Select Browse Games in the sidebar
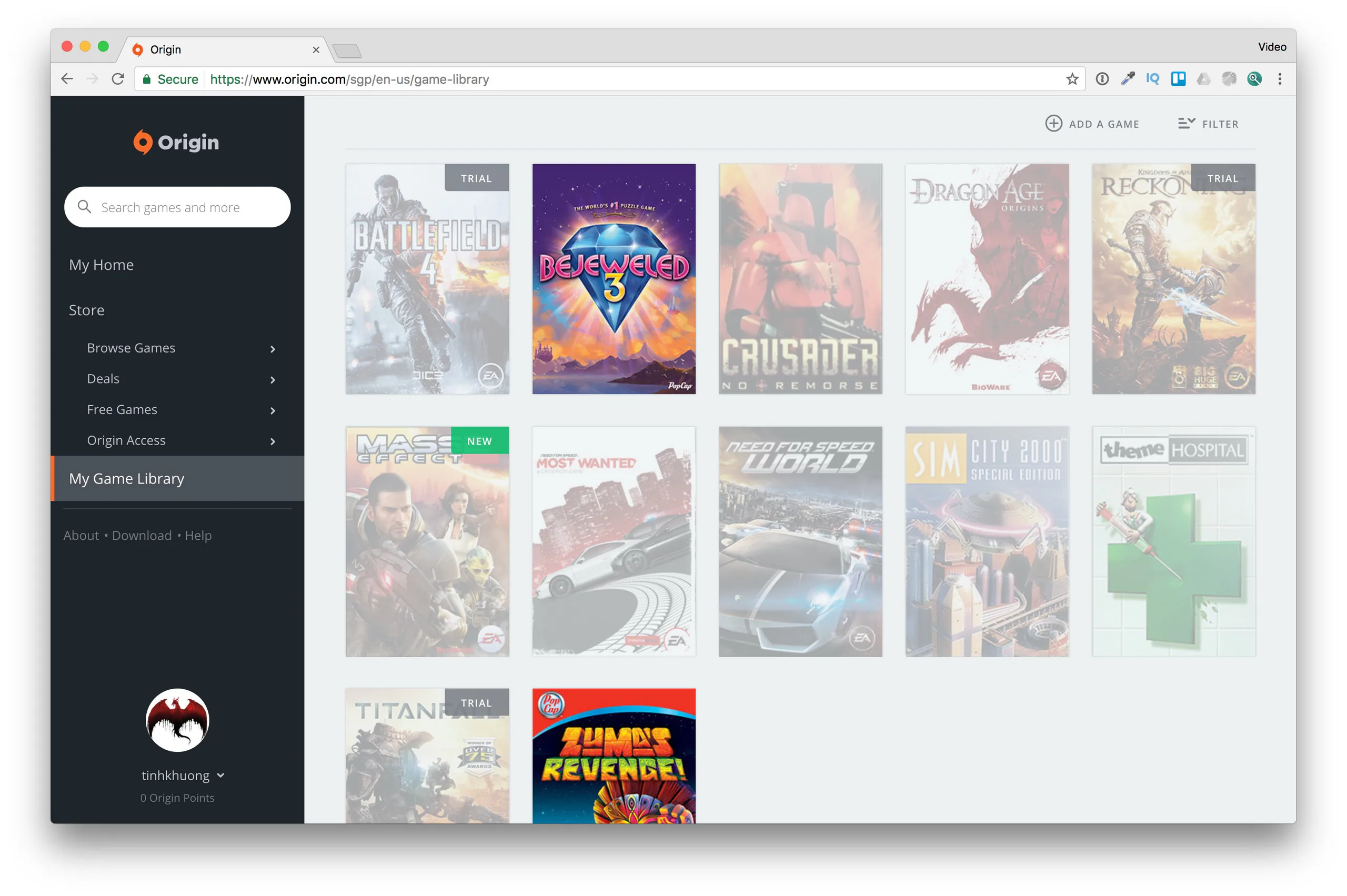The height and width of the screenshot is (896, 1347). [x=131, y=347]
